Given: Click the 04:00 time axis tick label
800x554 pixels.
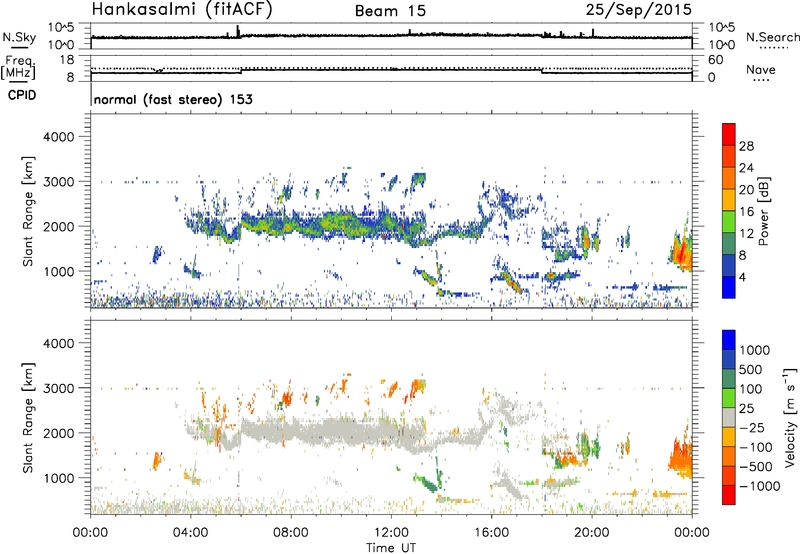Looking at the screenshot, I should (x=190, y=533).
